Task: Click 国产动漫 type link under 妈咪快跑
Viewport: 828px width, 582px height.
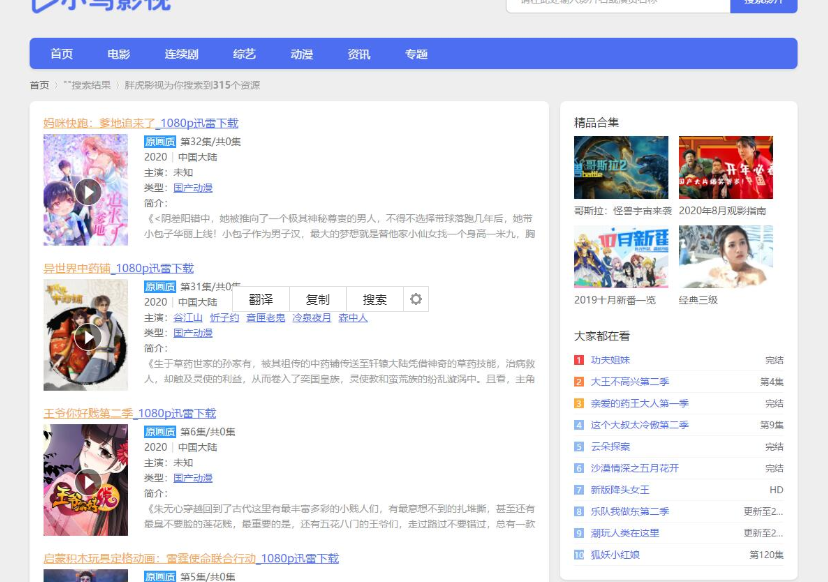Action: [x=193, y=187]
